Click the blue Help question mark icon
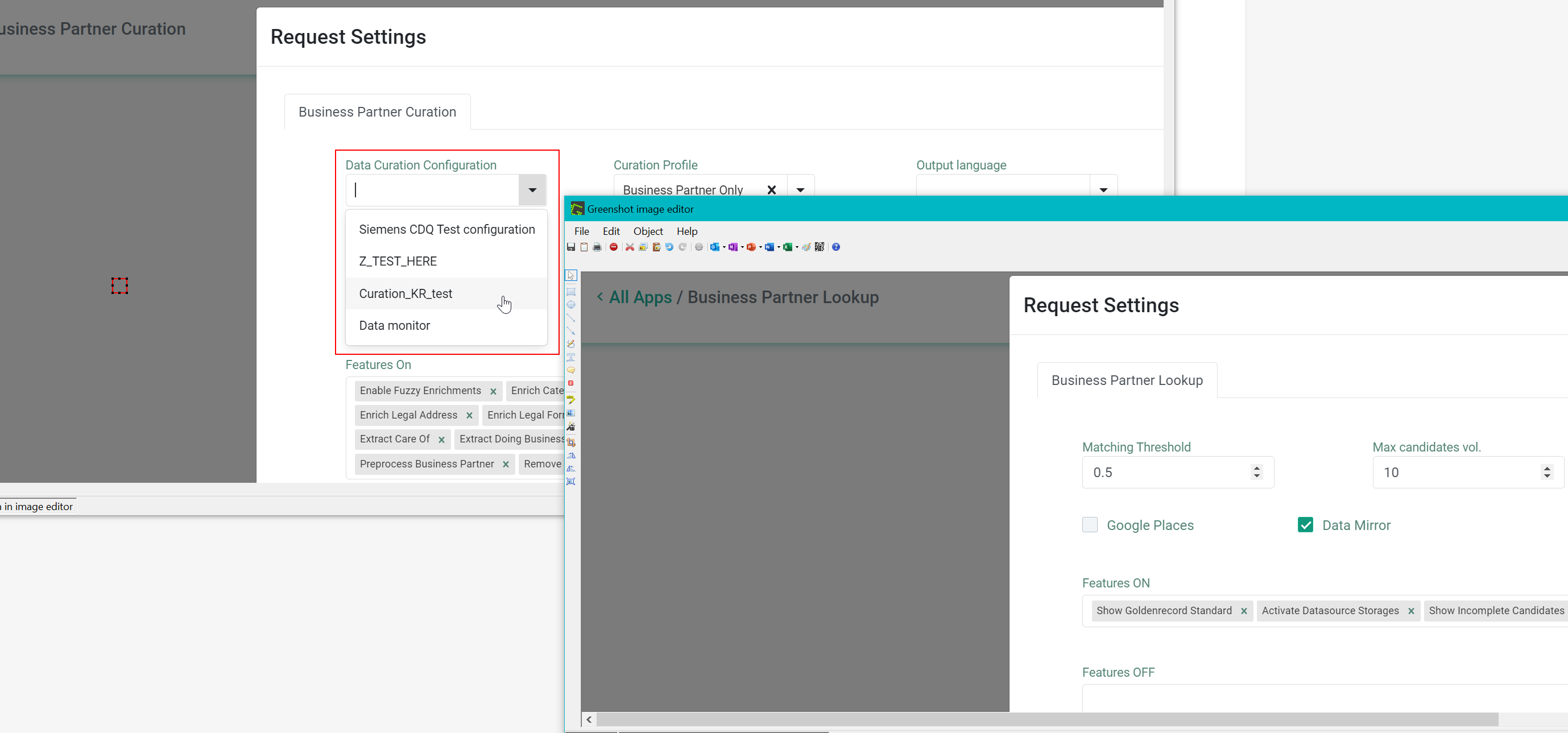Viewport: 1568px width, 733px height. click(835, 247)
